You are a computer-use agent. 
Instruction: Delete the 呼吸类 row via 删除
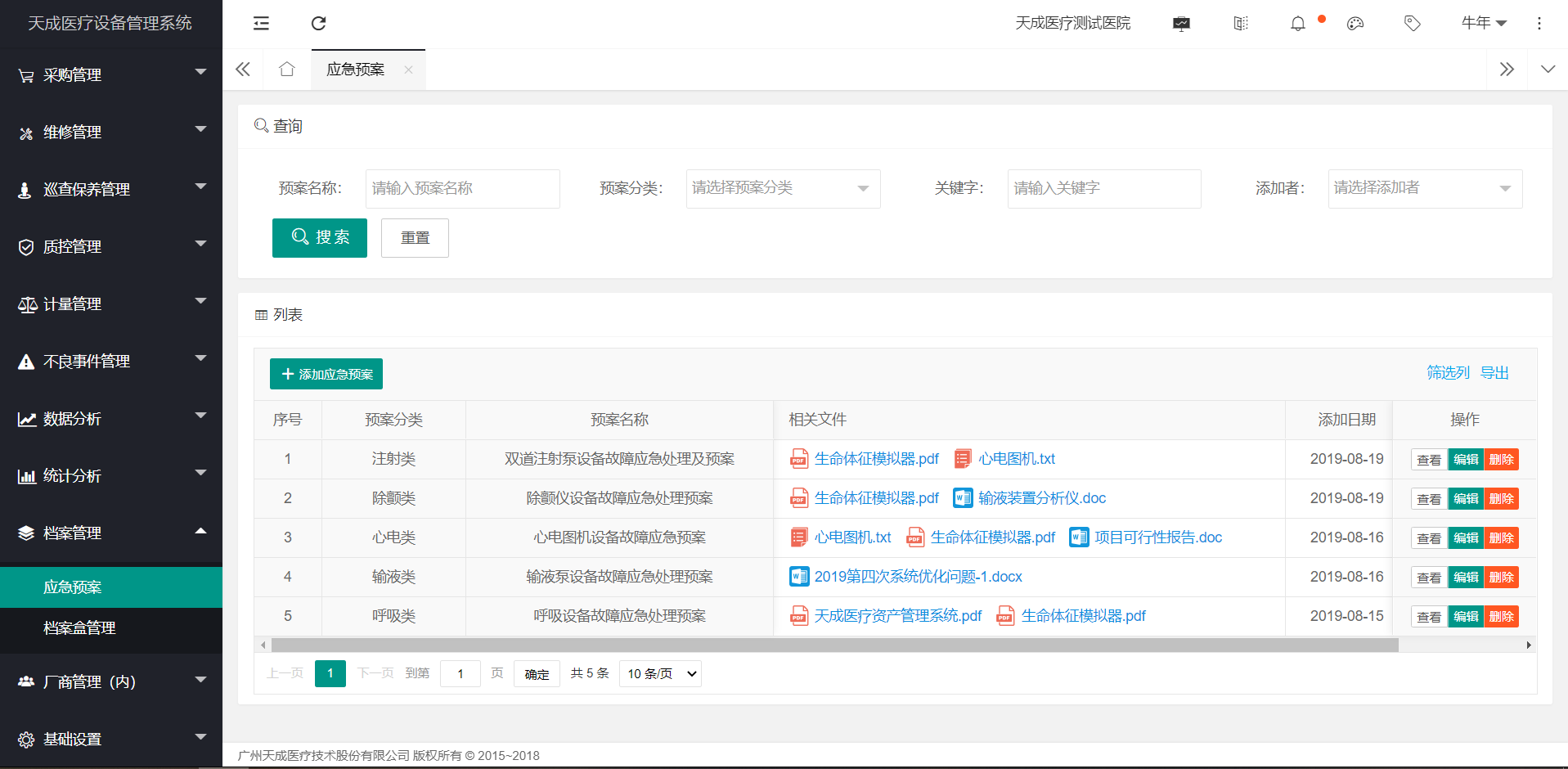[x=1502, y=617]
